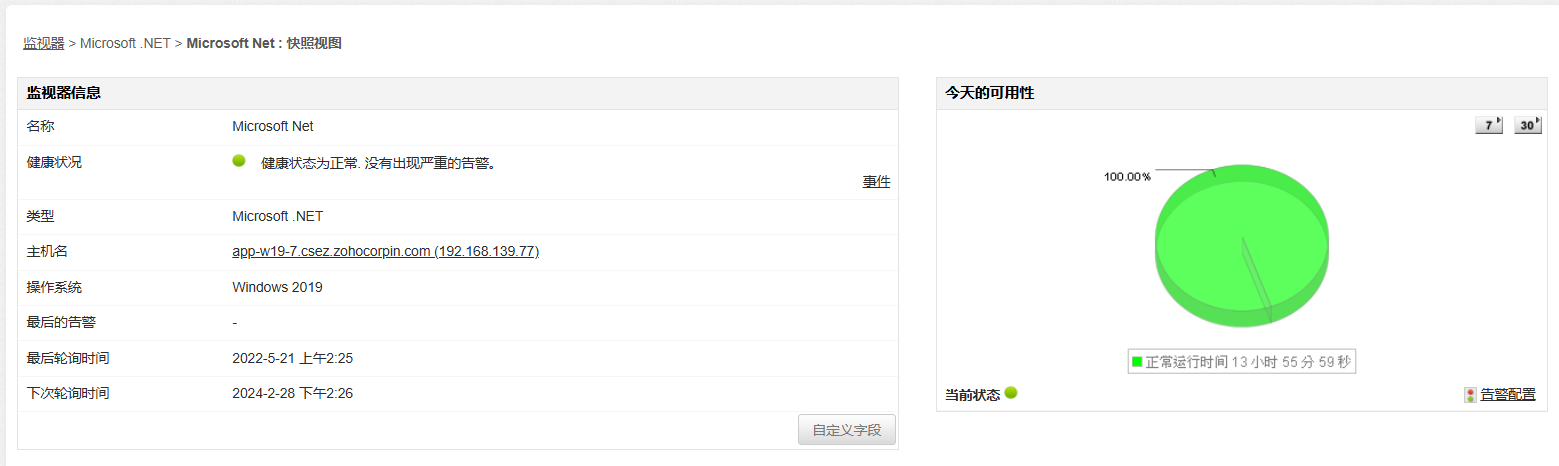
Task: Open the 告警配置 link
Action: (x=1508, y=395)
